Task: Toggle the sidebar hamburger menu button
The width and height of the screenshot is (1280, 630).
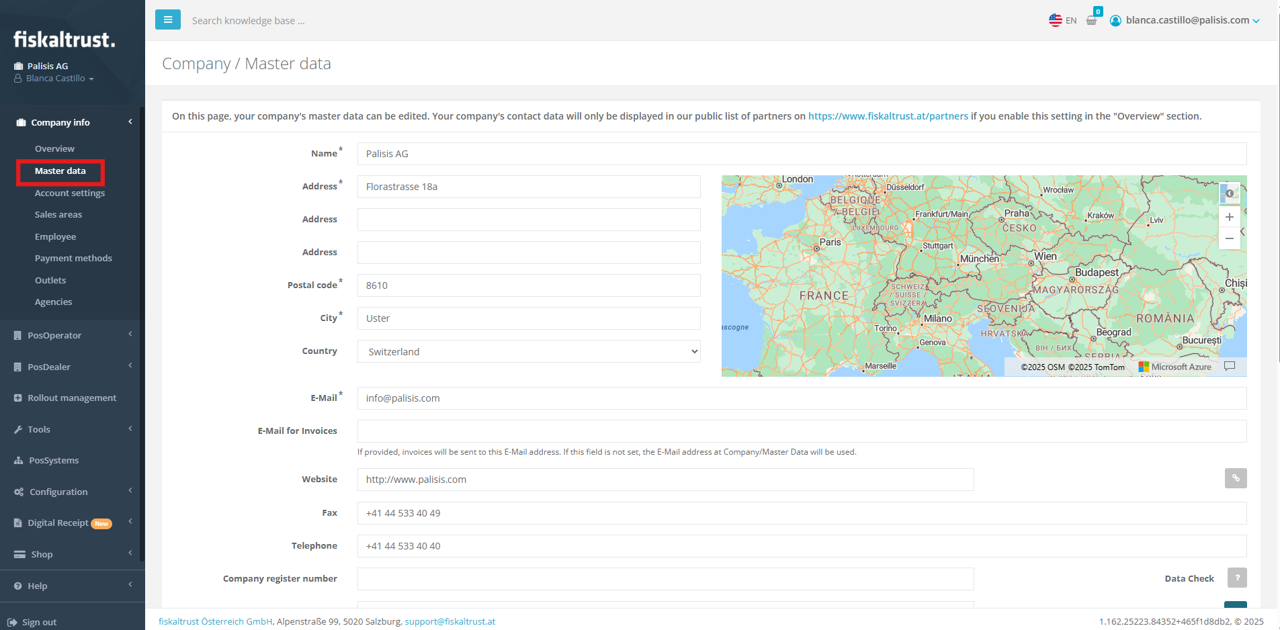Action: pos(168,19)
